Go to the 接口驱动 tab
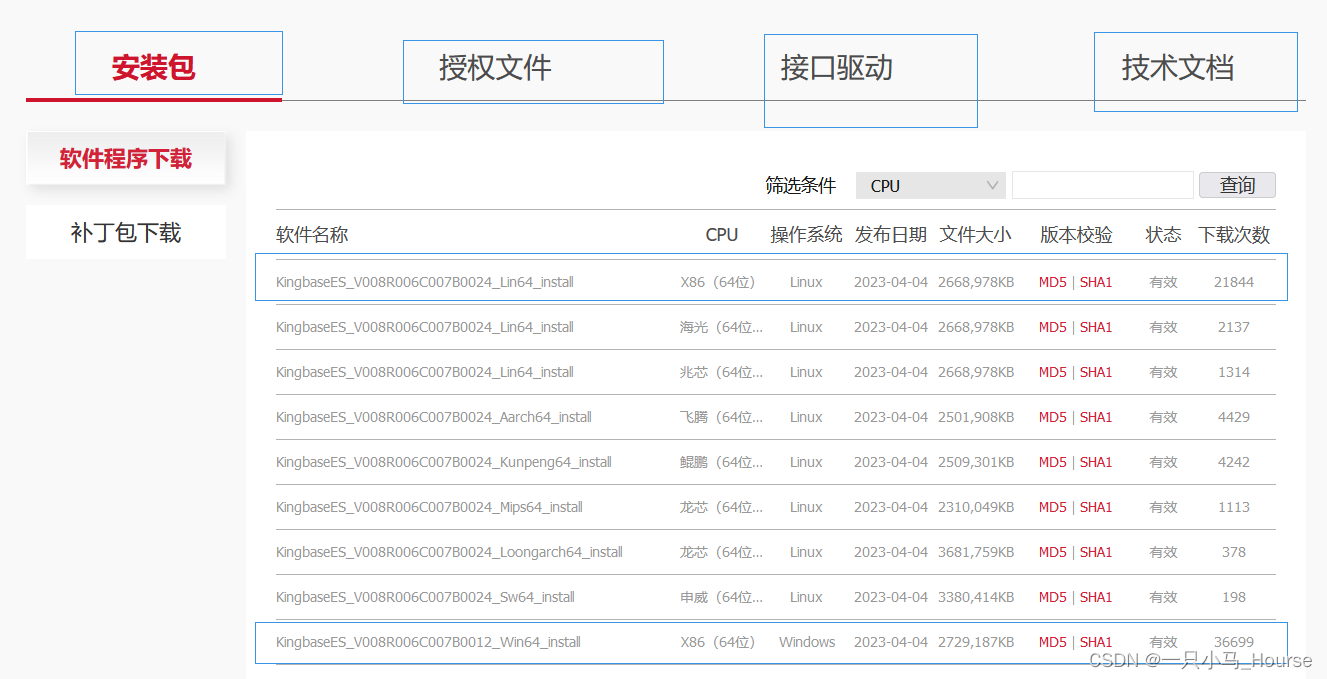The height and width of the screenshot is (679, 1327). [837, 68]
